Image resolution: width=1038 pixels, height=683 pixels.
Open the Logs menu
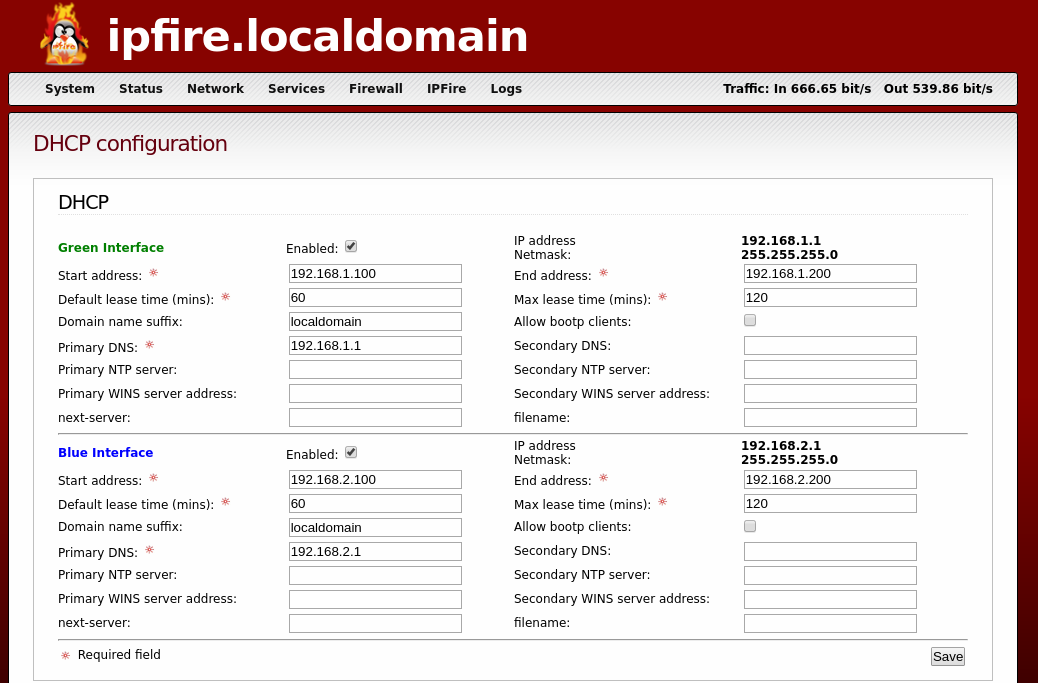(506, 89)
